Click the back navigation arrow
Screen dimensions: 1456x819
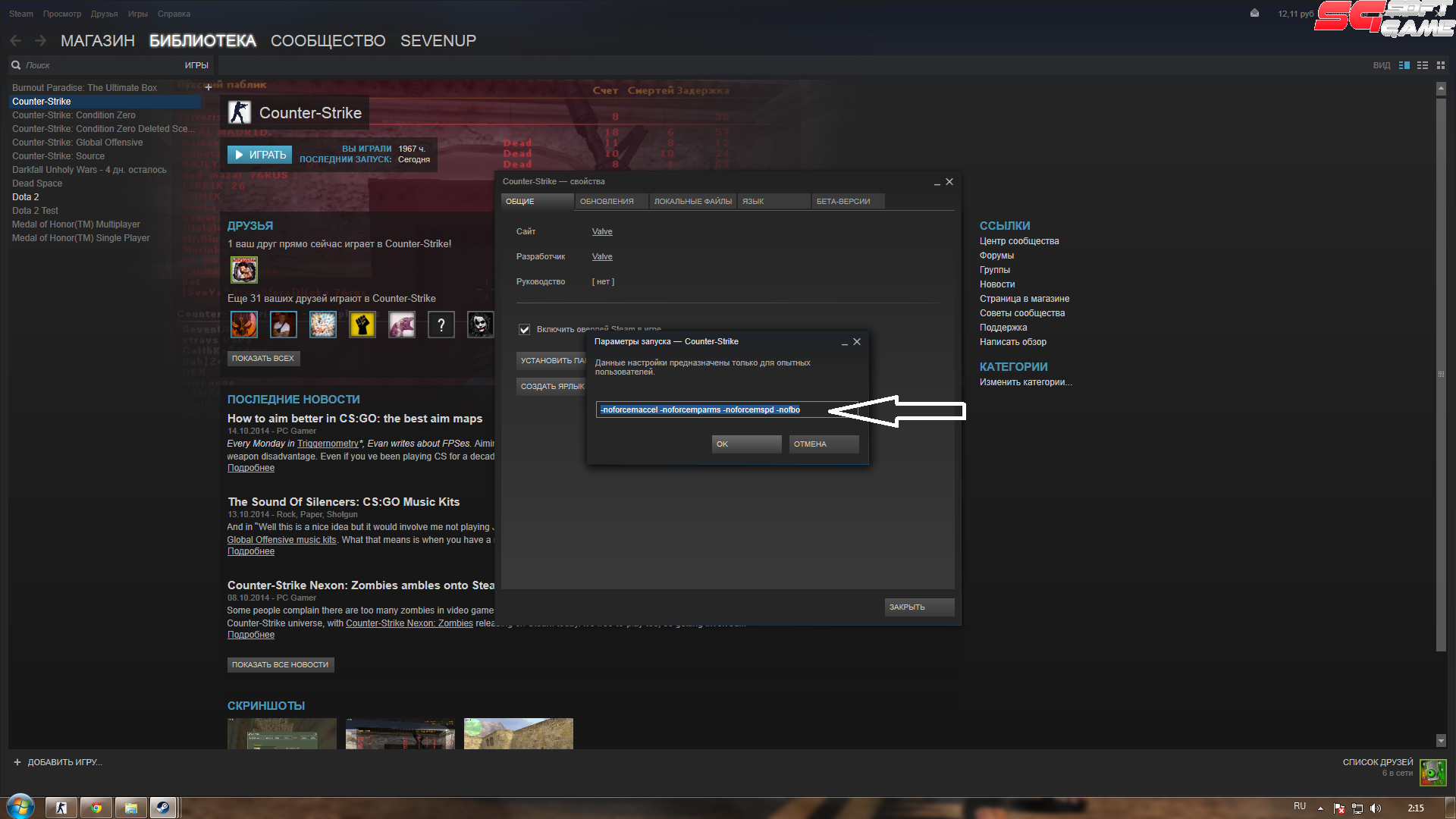(16, 41)
